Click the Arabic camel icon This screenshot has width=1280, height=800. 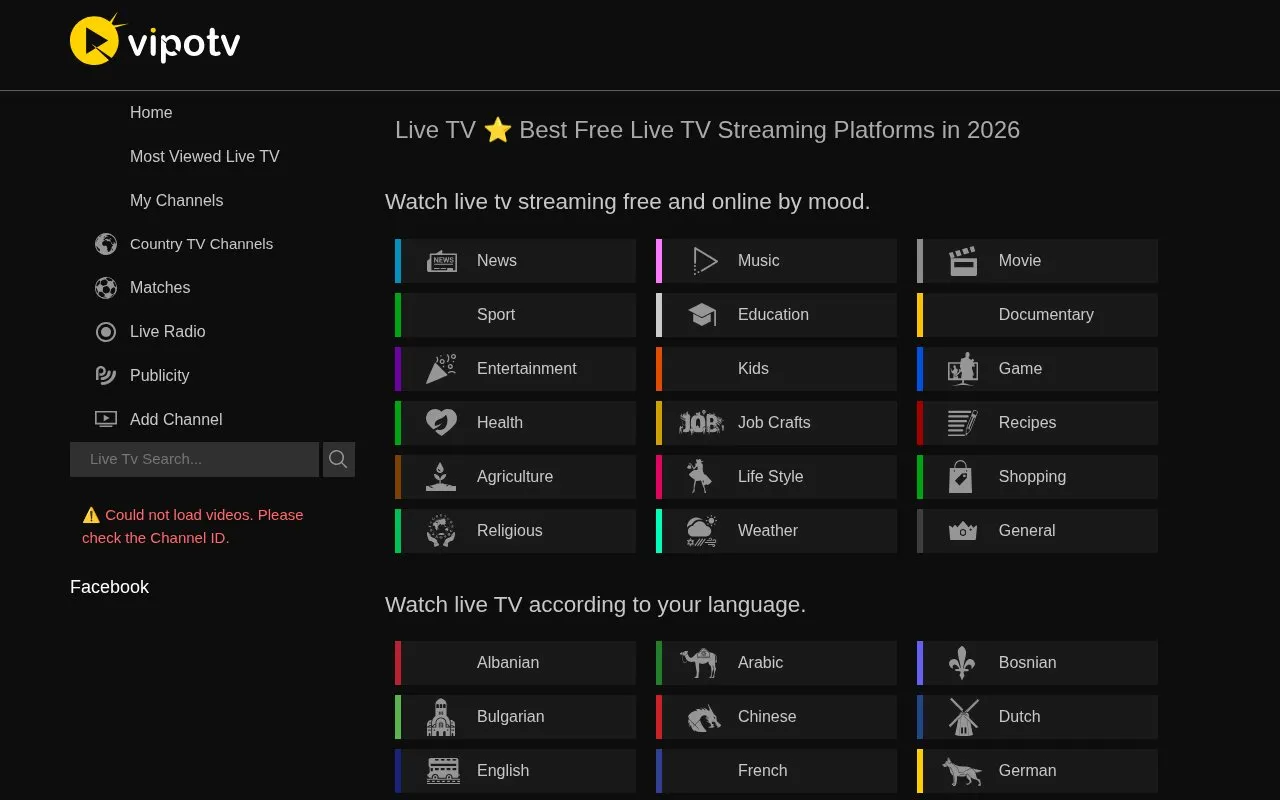(699, 662)
